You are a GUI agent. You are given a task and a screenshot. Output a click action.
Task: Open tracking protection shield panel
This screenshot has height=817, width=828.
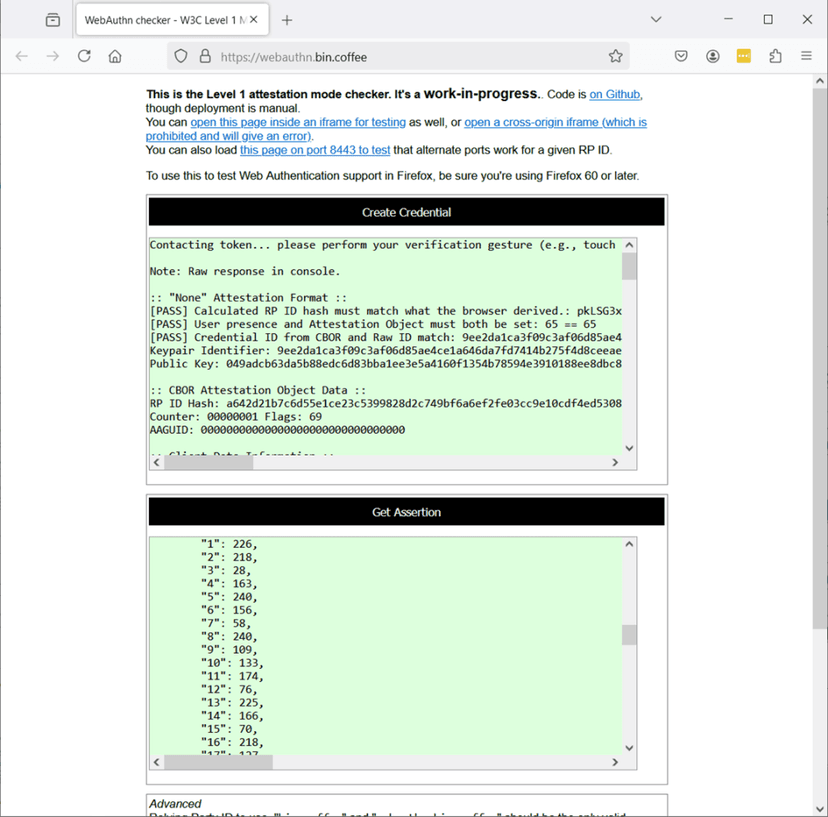click(x=181, y=57)
